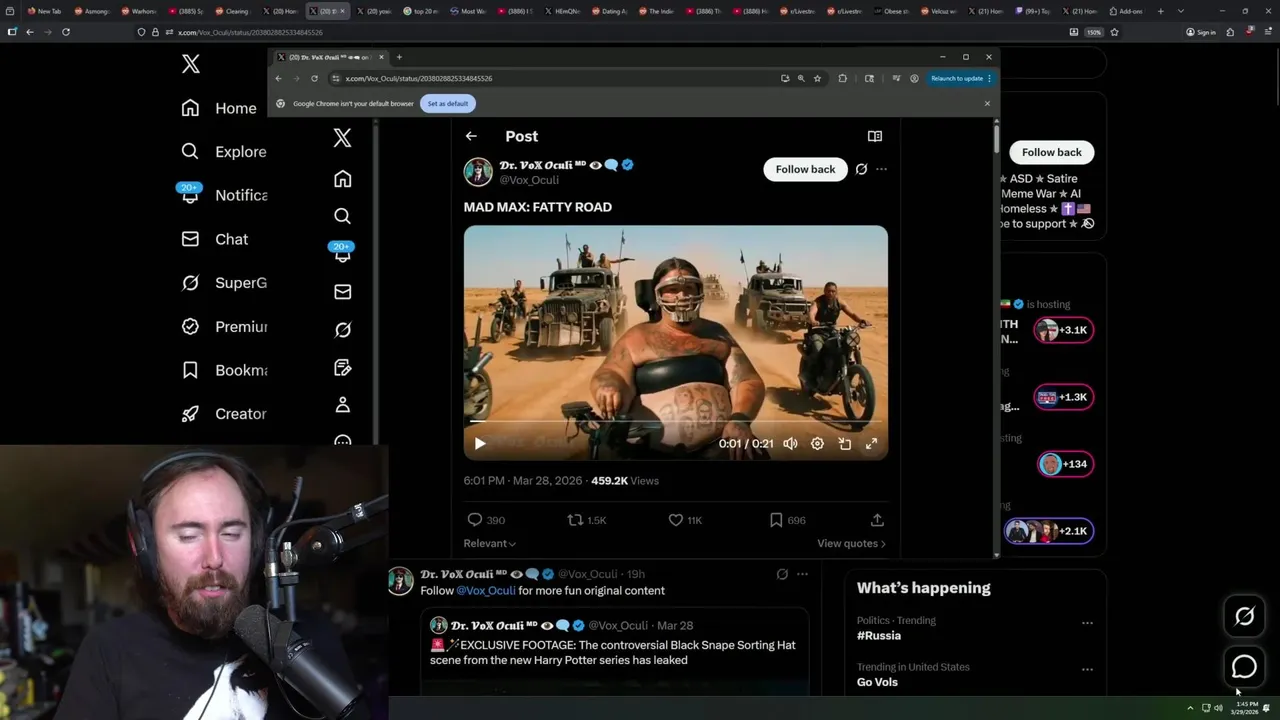Open more options for Go Vols trend
The height and width of the screenshot is (720, 1280).
click(1087, 669)
